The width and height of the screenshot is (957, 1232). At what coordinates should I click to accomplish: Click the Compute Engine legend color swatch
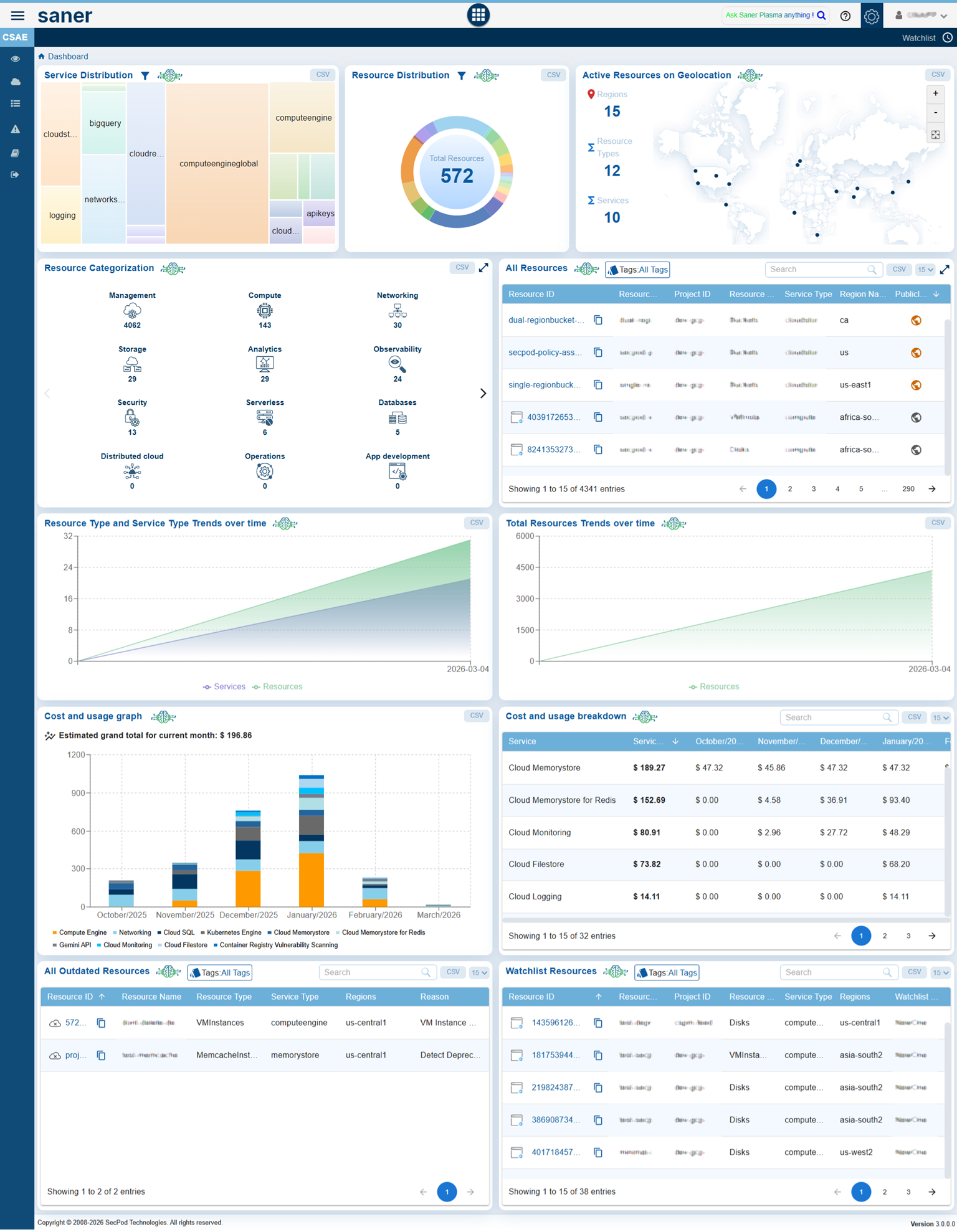55,932
